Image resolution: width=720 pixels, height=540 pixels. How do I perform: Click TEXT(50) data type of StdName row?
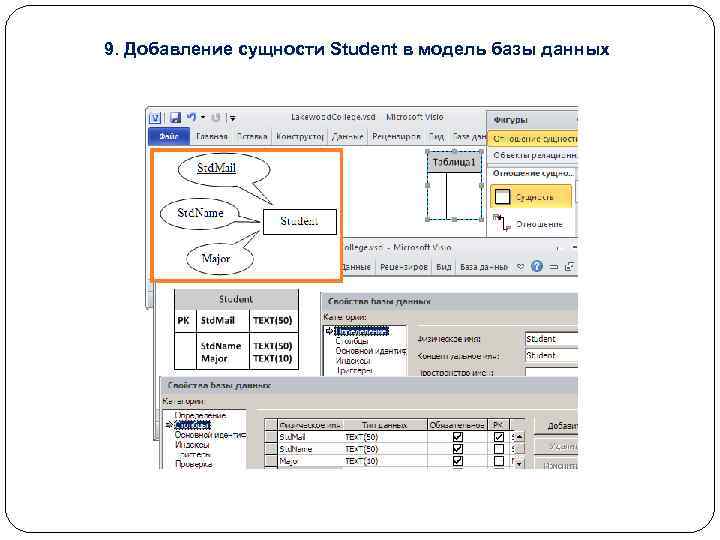361,449
